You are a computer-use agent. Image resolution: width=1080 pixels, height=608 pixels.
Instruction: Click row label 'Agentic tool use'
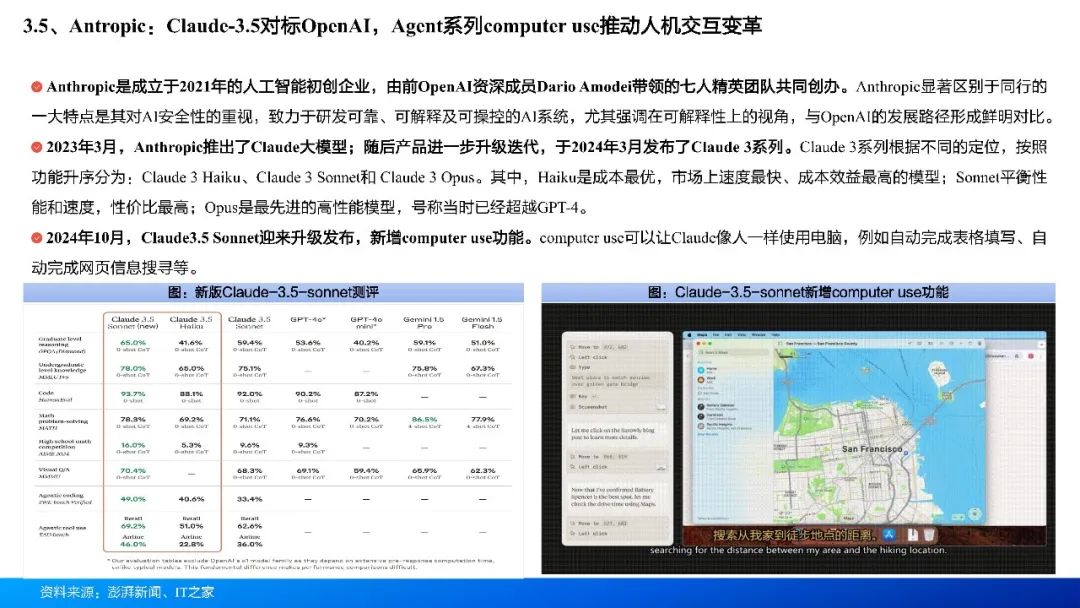tap(62, 530)
